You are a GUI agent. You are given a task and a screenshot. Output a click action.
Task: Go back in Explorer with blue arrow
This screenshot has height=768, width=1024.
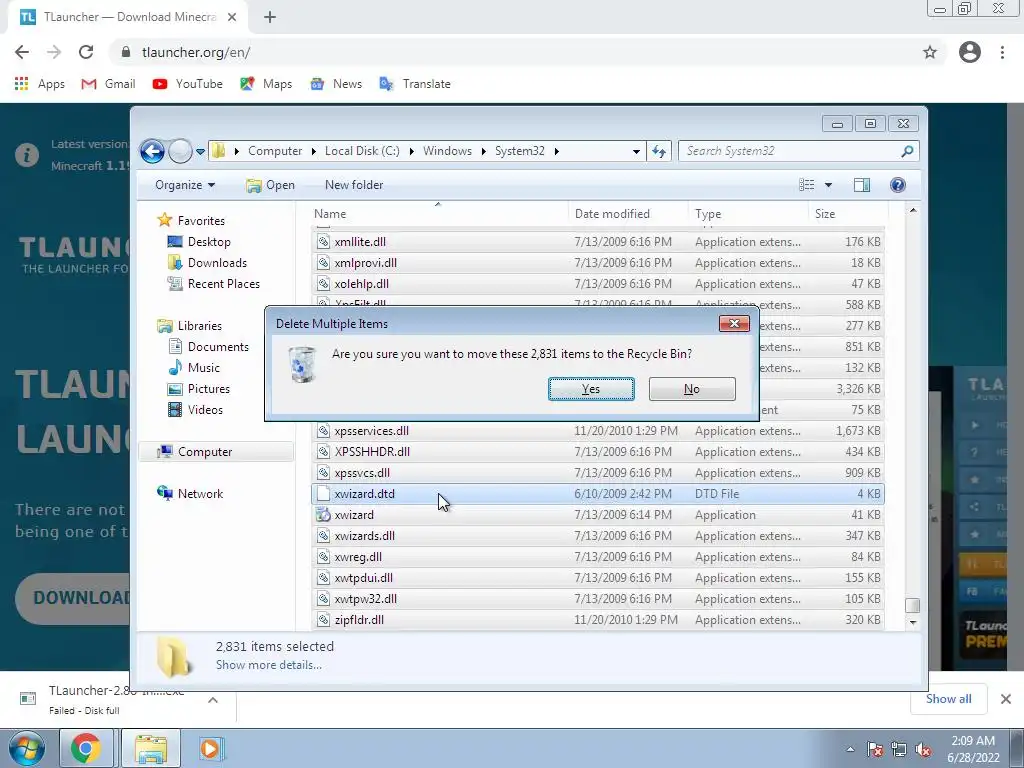(x=152, y=152)
